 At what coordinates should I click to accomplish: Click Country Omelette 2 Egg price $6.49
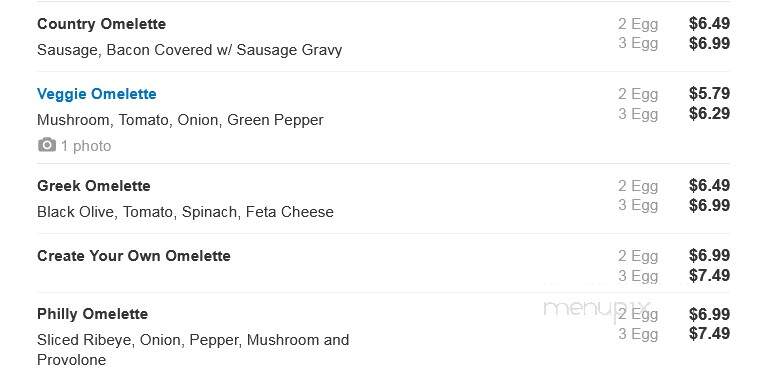[709, 23]
